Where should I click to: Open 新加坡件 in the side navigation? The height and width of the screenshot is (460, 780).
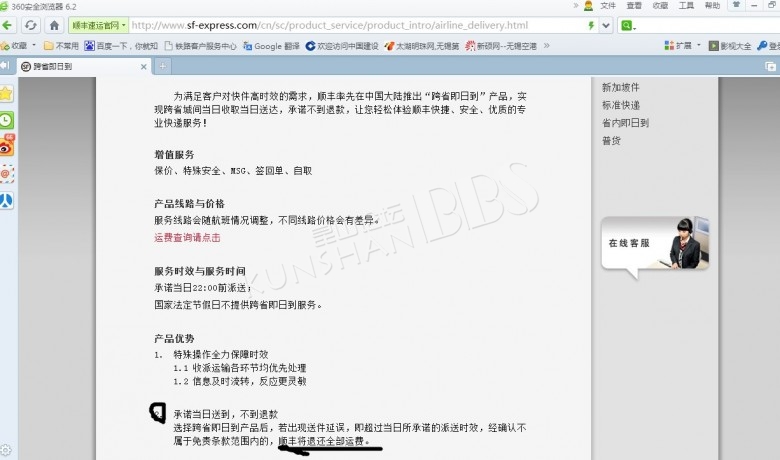(621, 88)
